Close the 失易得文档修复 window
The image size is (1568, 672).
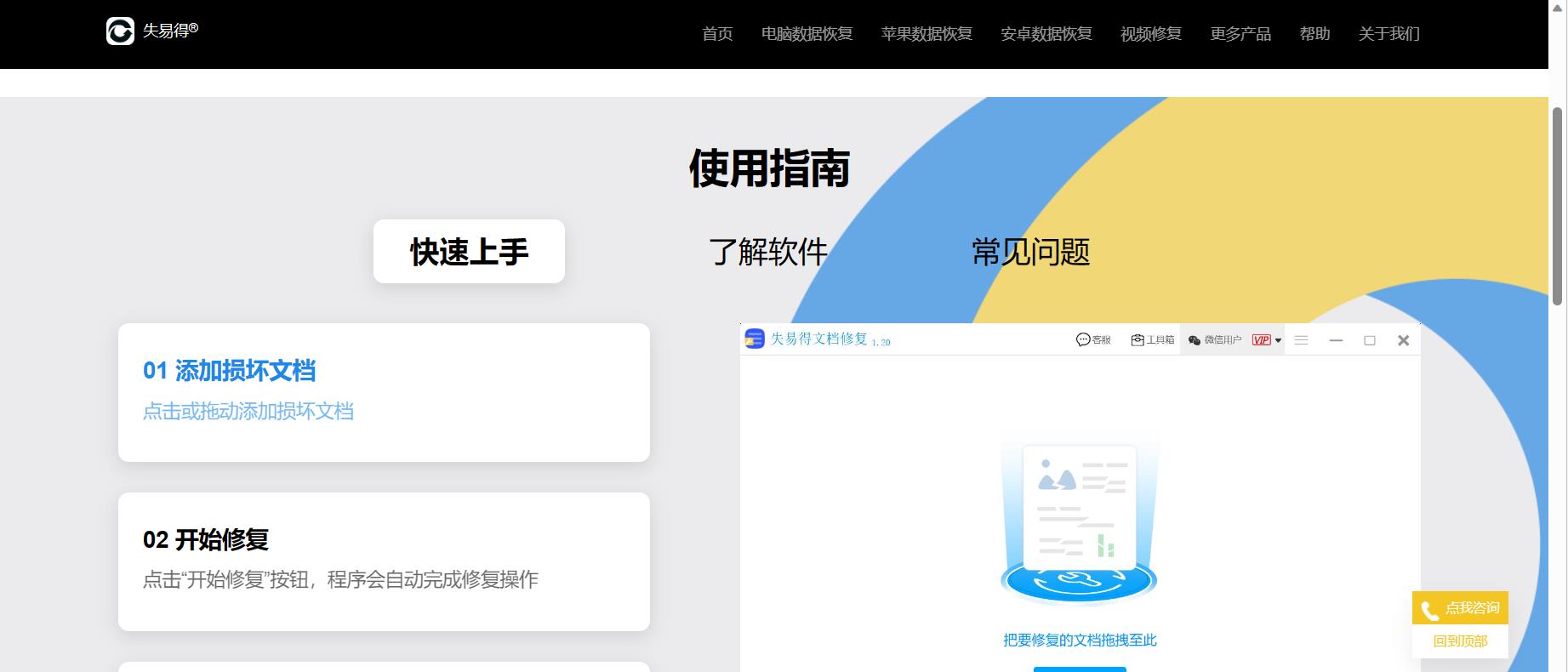coord(1403,340)
